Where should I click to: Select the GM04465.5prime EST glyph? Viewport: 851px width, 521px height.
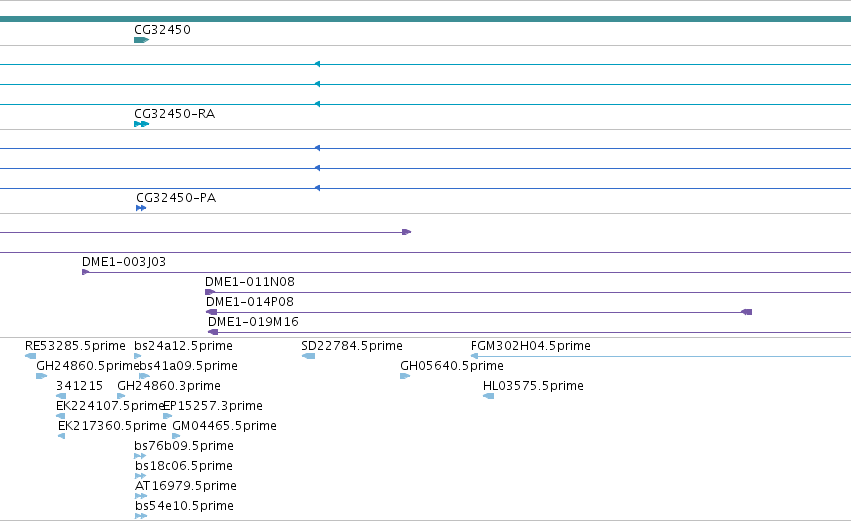(x=176, y=436)
